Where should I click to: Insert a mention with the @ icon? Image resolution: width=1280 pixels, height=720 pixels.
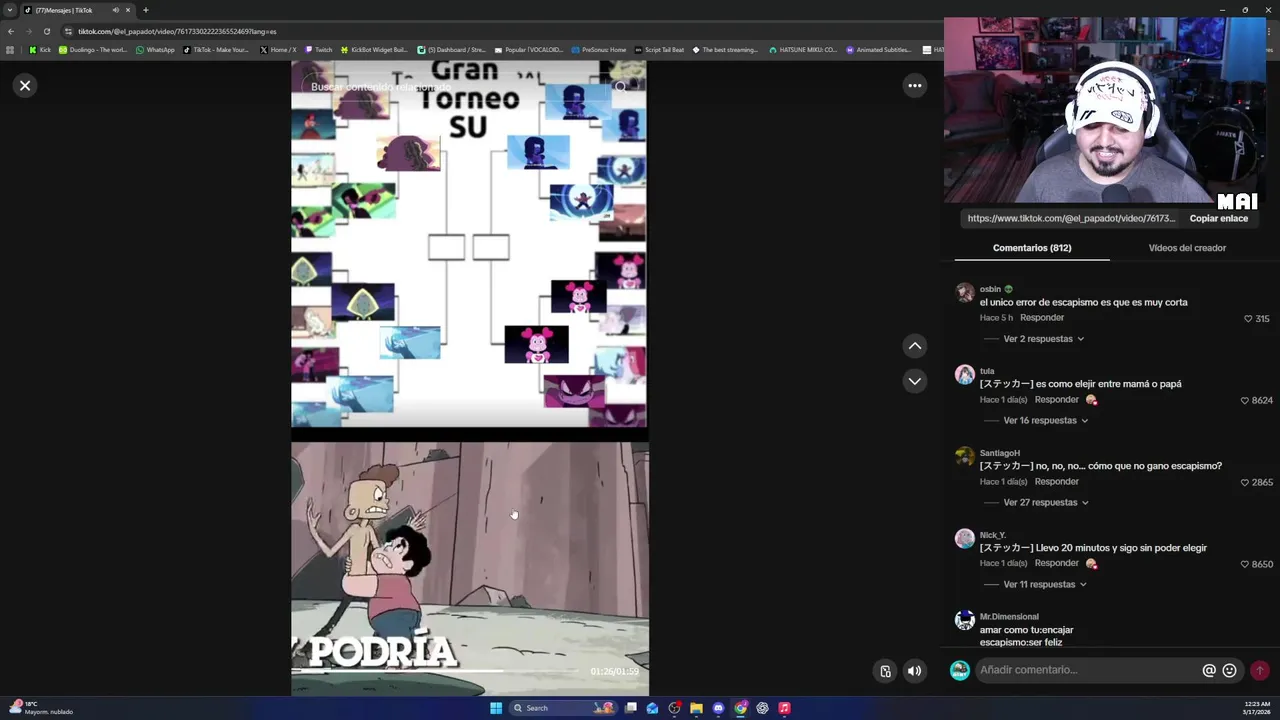1209,670
